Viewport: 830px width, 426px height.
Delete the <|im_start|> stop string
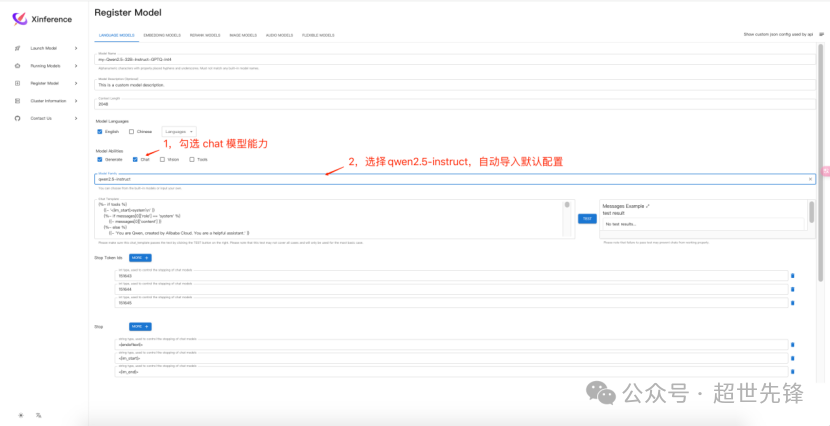tap(792, 358)
